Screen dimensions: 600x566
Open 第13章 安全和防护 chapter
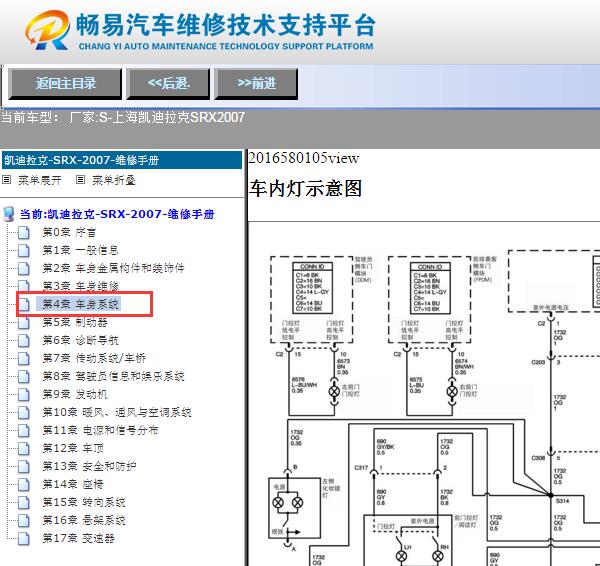[89, 466]
